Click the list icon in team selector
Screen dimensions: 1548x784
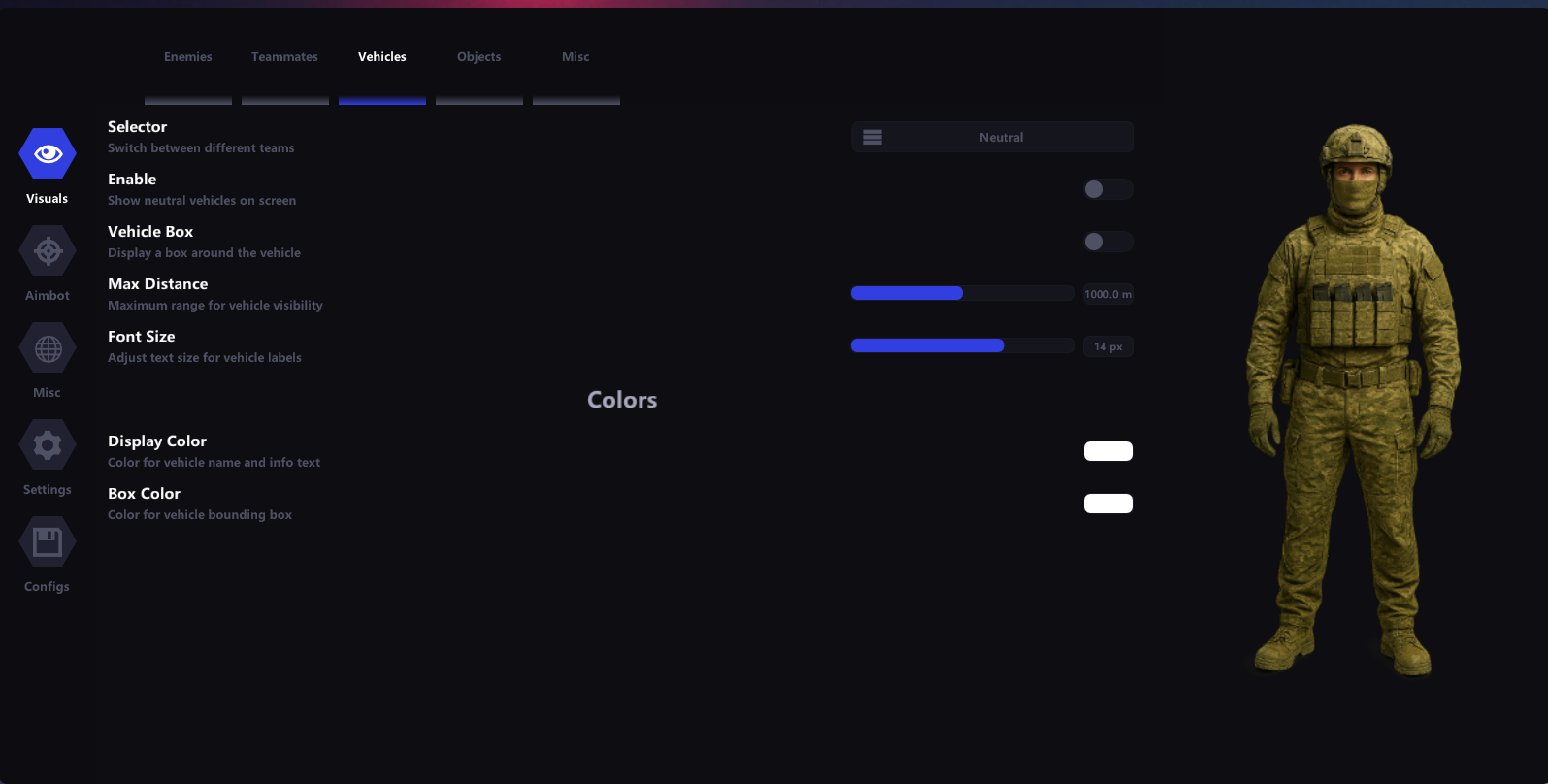873,138
